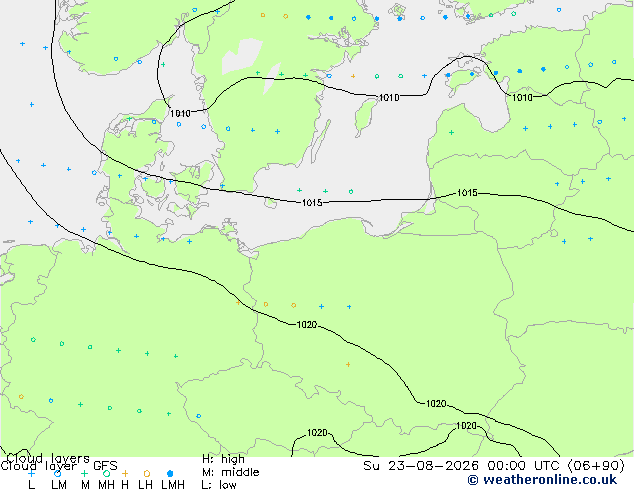Click the blue plus legend symbol above L
Screen dimensions: 634x490
31,473
